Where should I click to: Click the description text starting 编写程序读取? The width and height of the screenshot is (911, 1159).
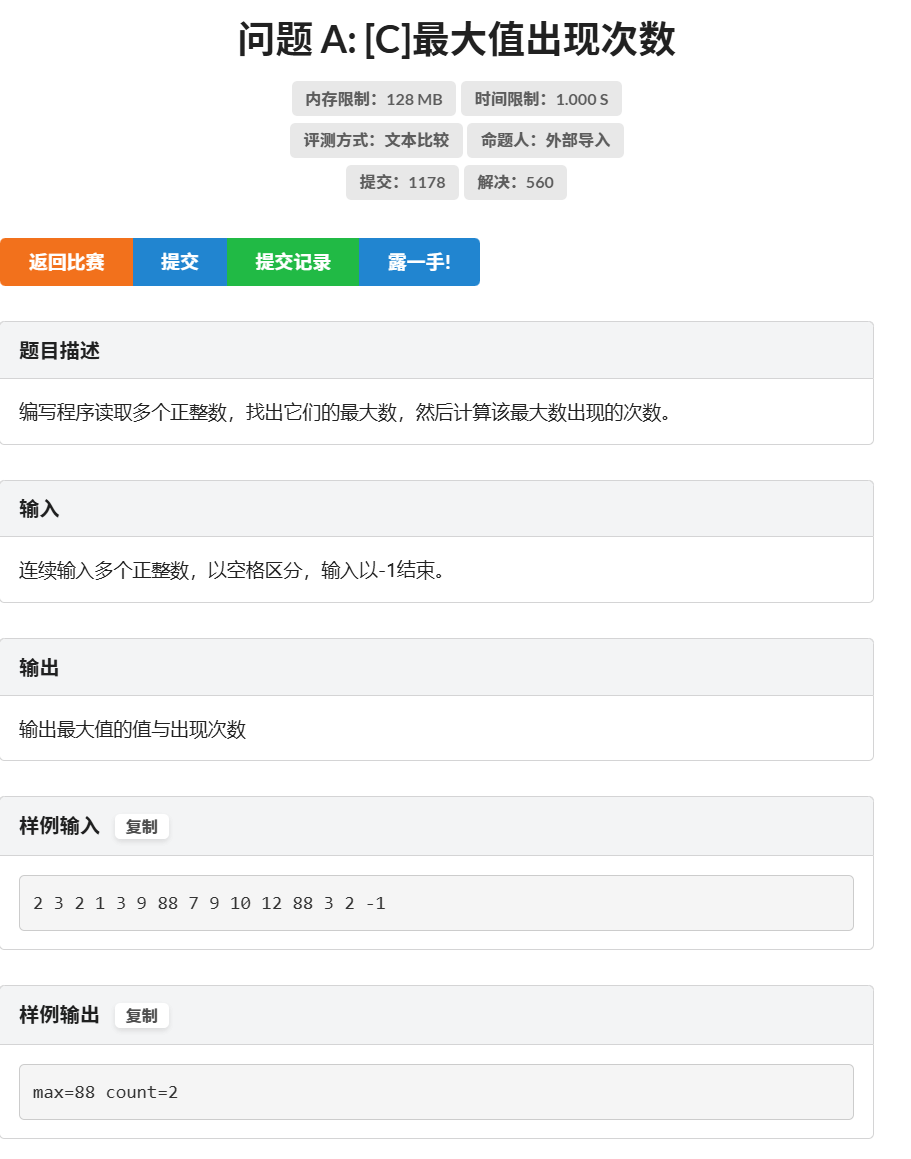click(x=345, y=412)
